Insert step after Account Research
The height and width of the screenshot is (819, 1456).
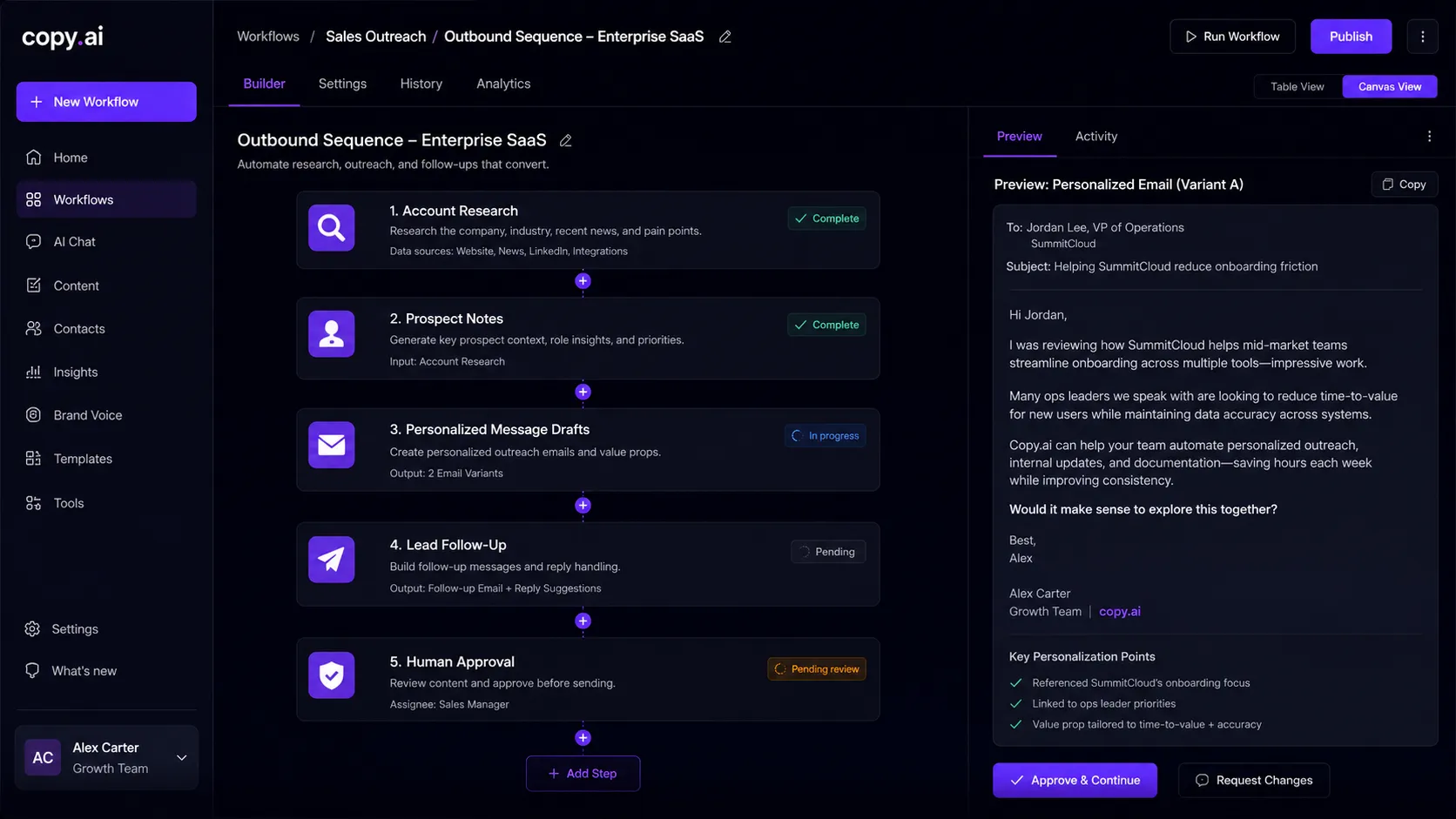(583, 281)
